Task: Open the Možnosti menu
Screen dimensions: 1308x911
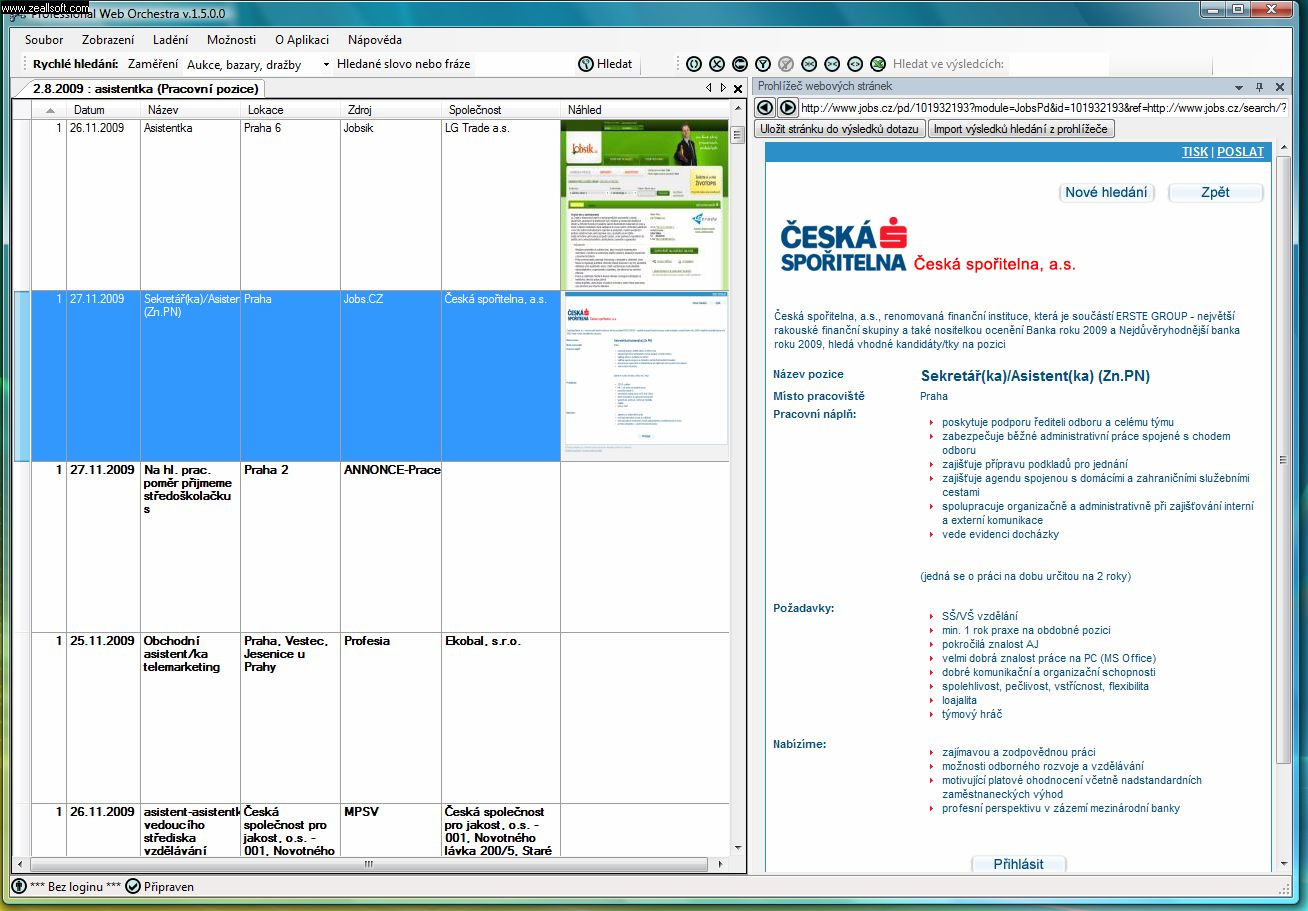Action: [x=231, y=40]
